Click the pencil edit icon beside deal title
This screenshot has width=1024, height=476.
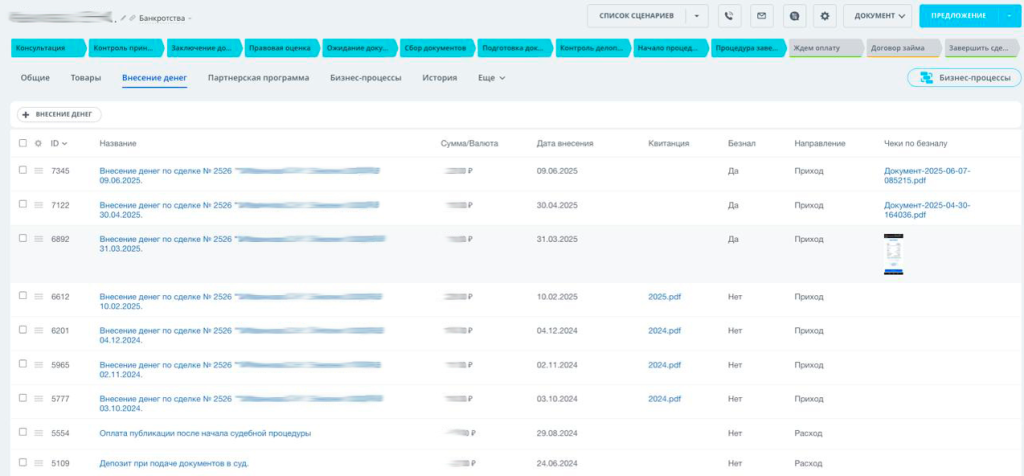pos(123,18)
